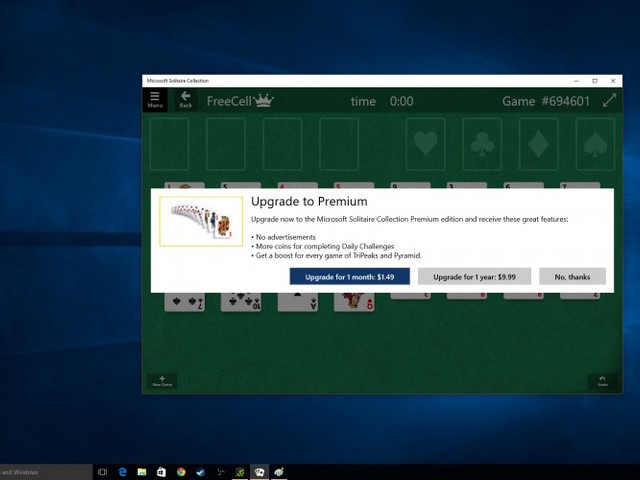
Task: Launch Google Chrome from the taskbar
Action: pos(181,472)
